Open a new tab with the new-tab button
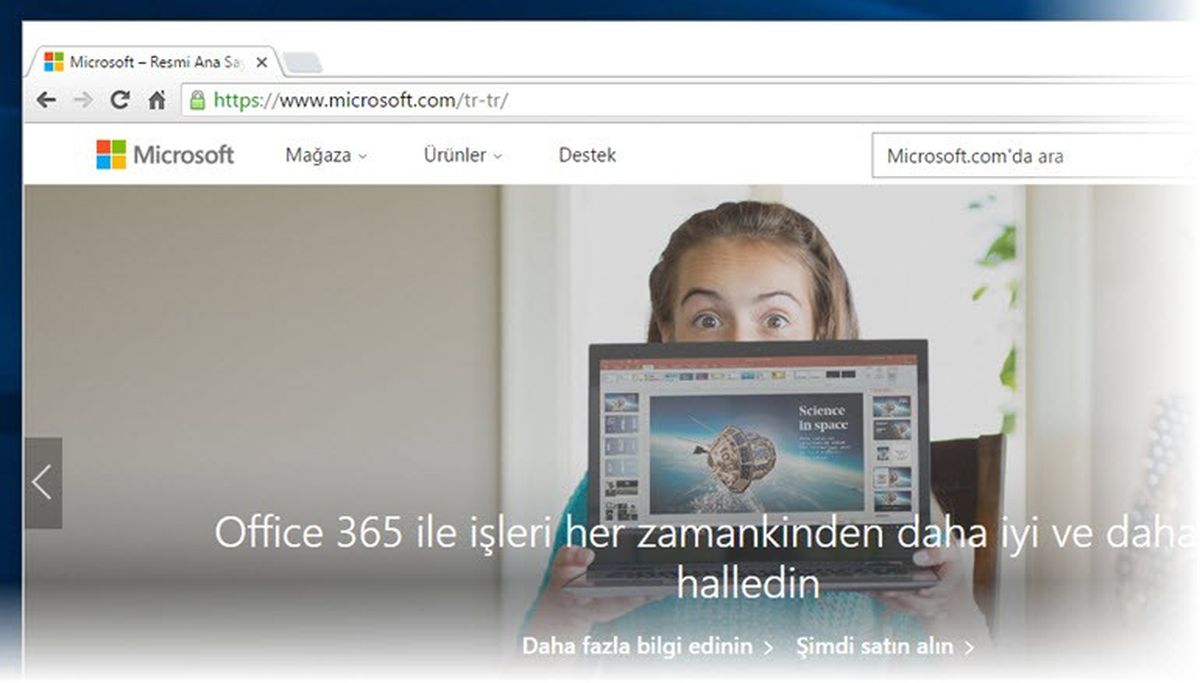This screenshot has height=683, width=1200. pos(302,64)
